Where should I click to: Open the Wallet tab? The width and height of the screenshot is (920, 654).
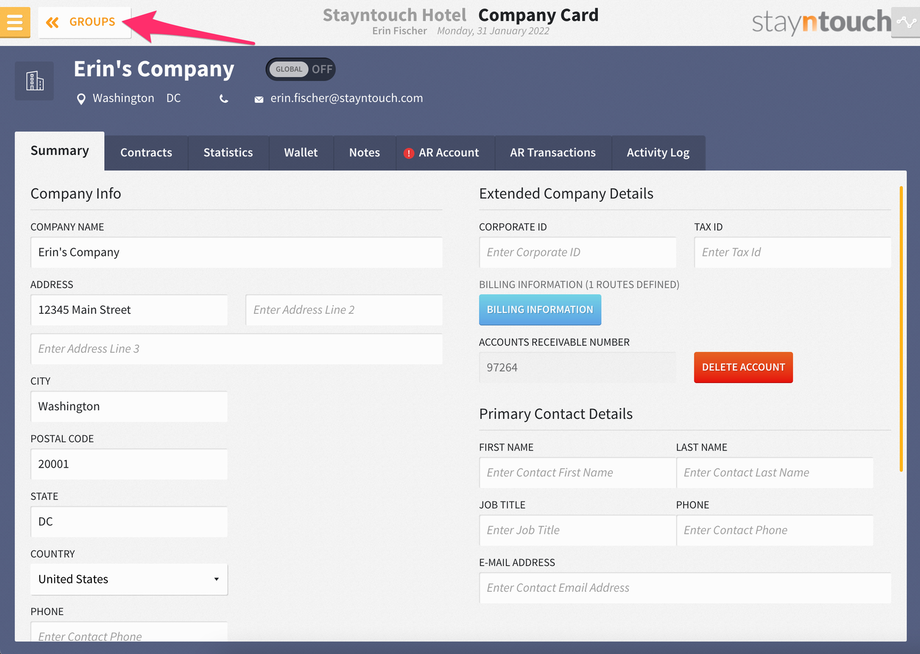[301, 153]
